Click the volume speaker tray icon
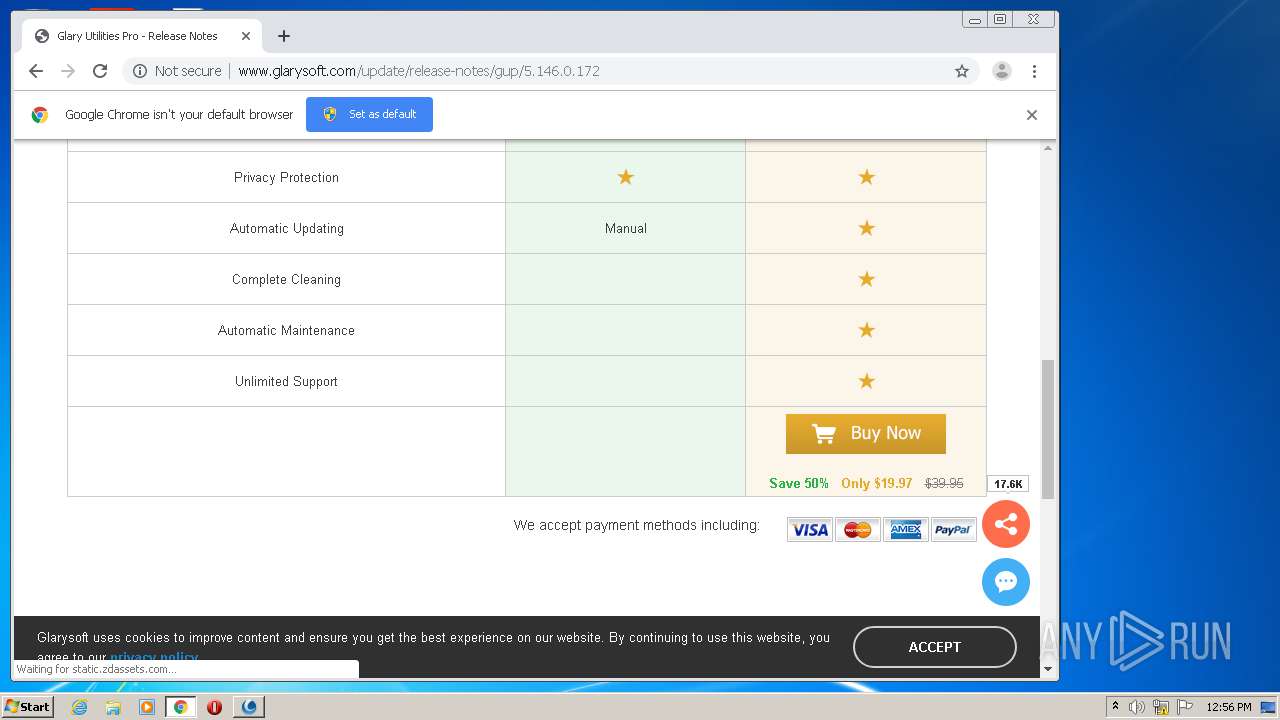This screenshot has width=1280, height=720. [x=1137, y=707]
